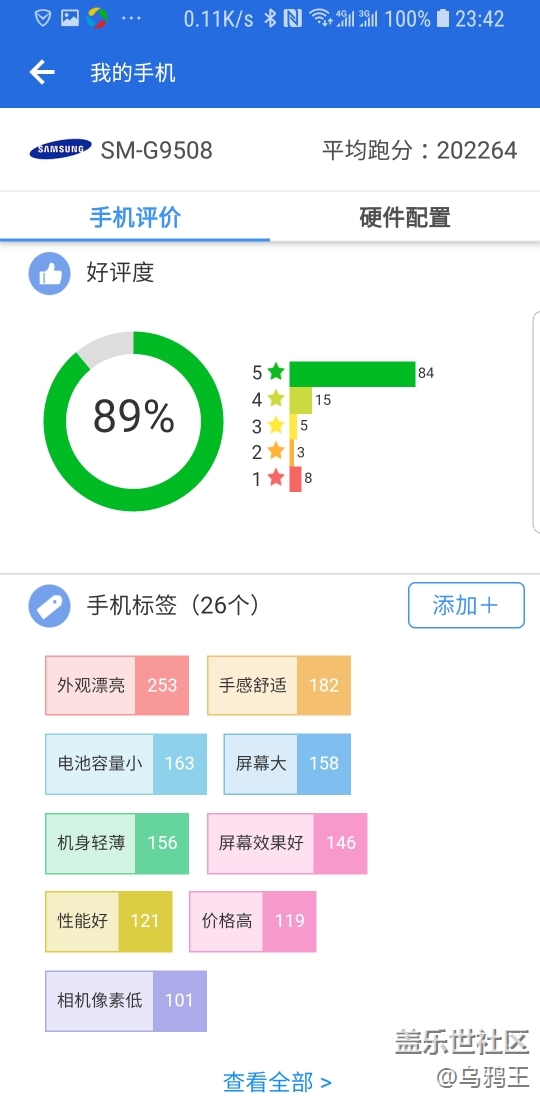Select the 手机评价 tab

(x=135, y=217)
